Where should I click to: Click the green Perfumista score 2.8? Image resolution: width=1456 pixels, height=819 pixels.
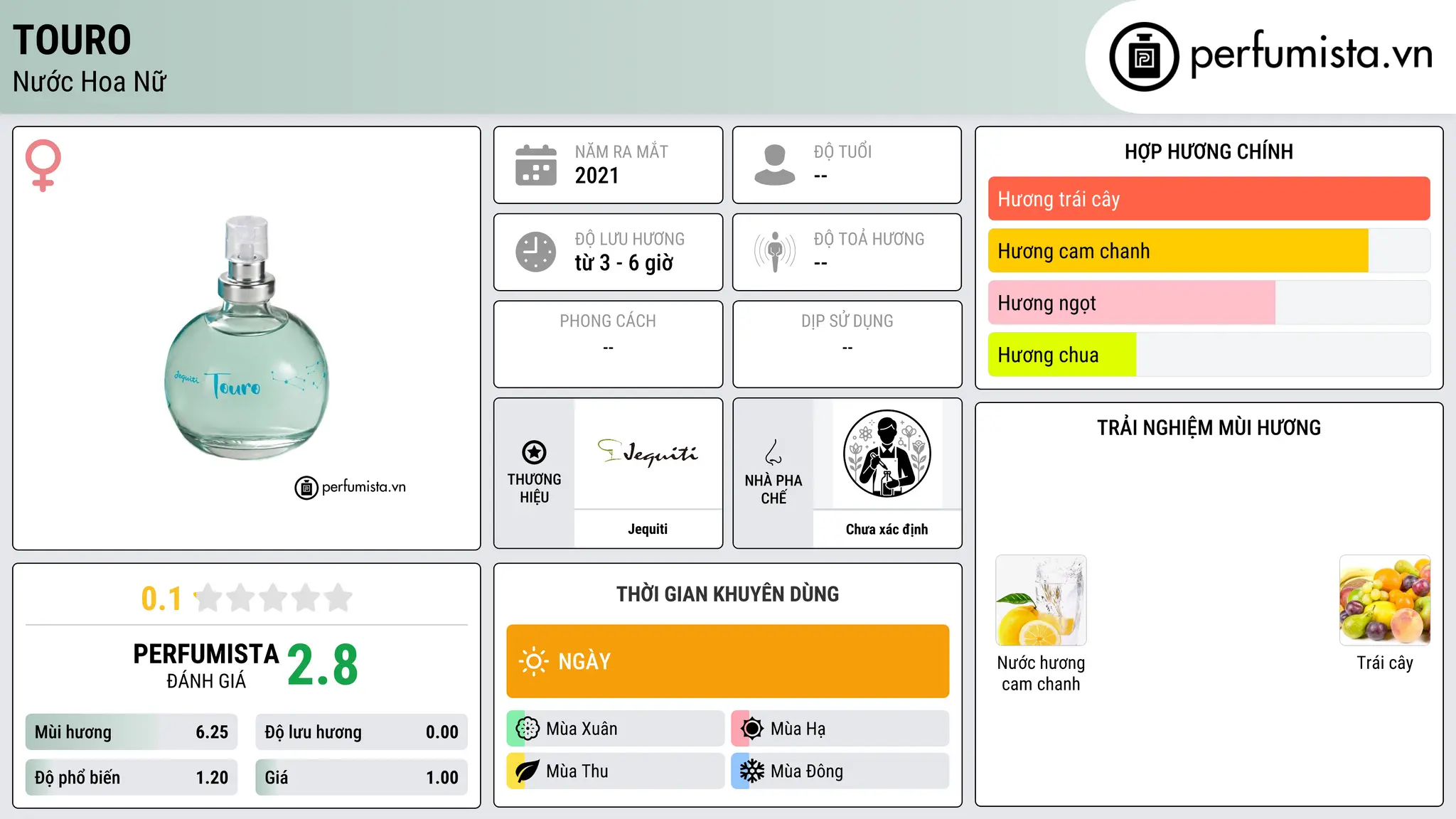[323, 665]
